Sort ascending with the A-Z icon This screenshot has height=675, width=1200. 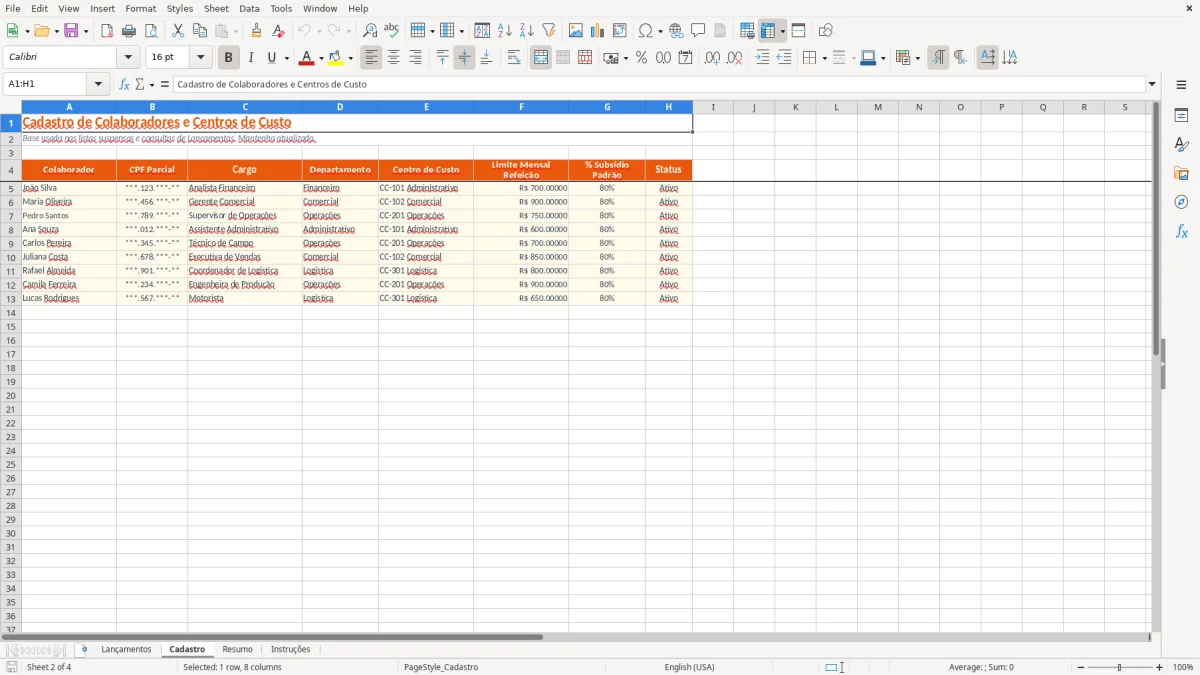504,31
